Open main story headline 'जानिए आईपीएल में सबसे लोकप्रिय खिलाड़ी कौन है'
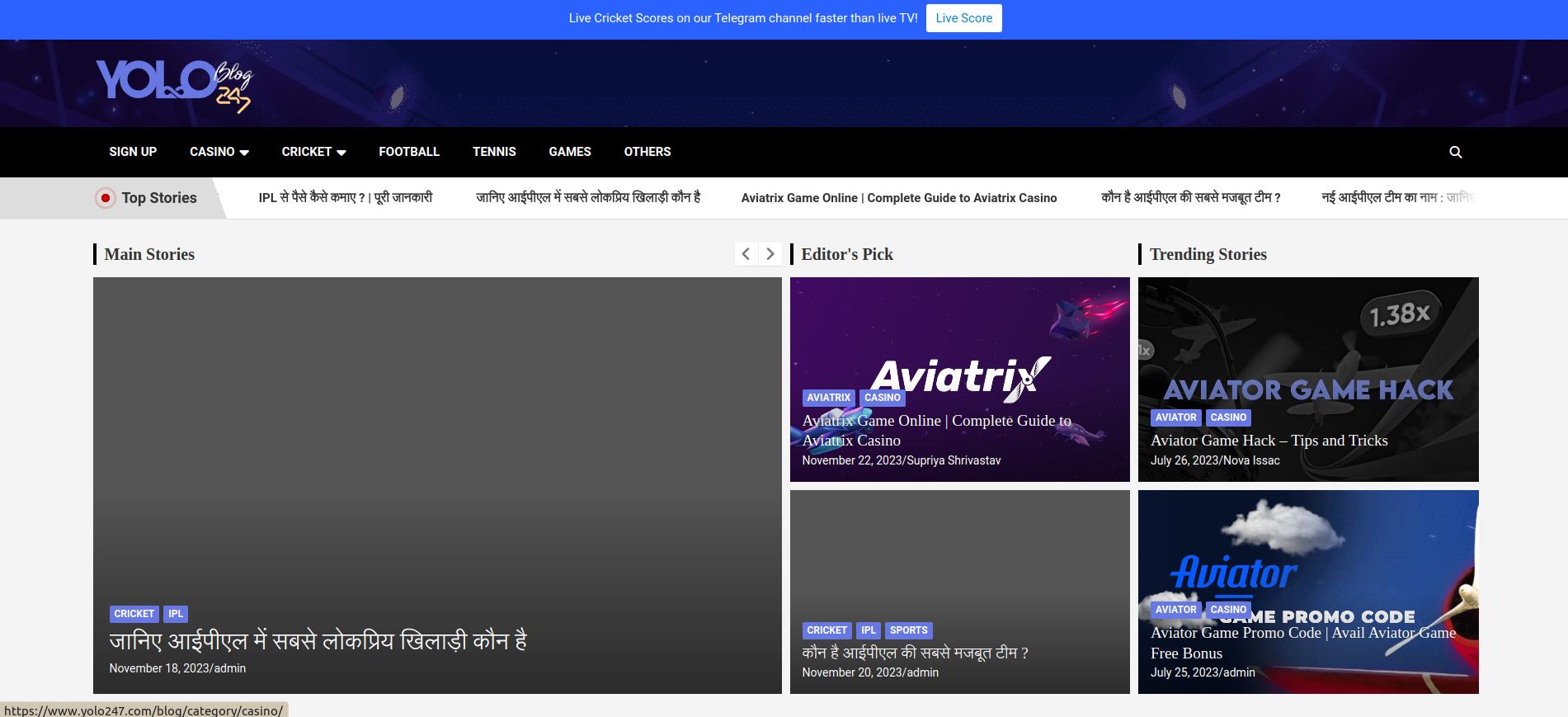 pyautogui.click(x=318, y=641)
